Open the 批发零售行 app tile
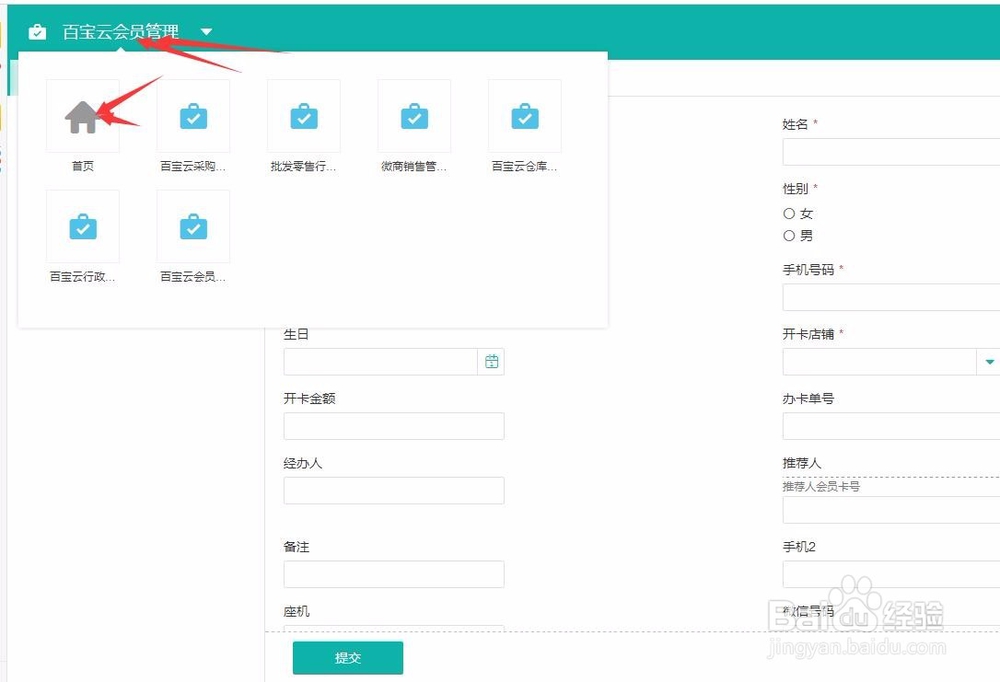The image size is (1000, 682). pos(304,116)
